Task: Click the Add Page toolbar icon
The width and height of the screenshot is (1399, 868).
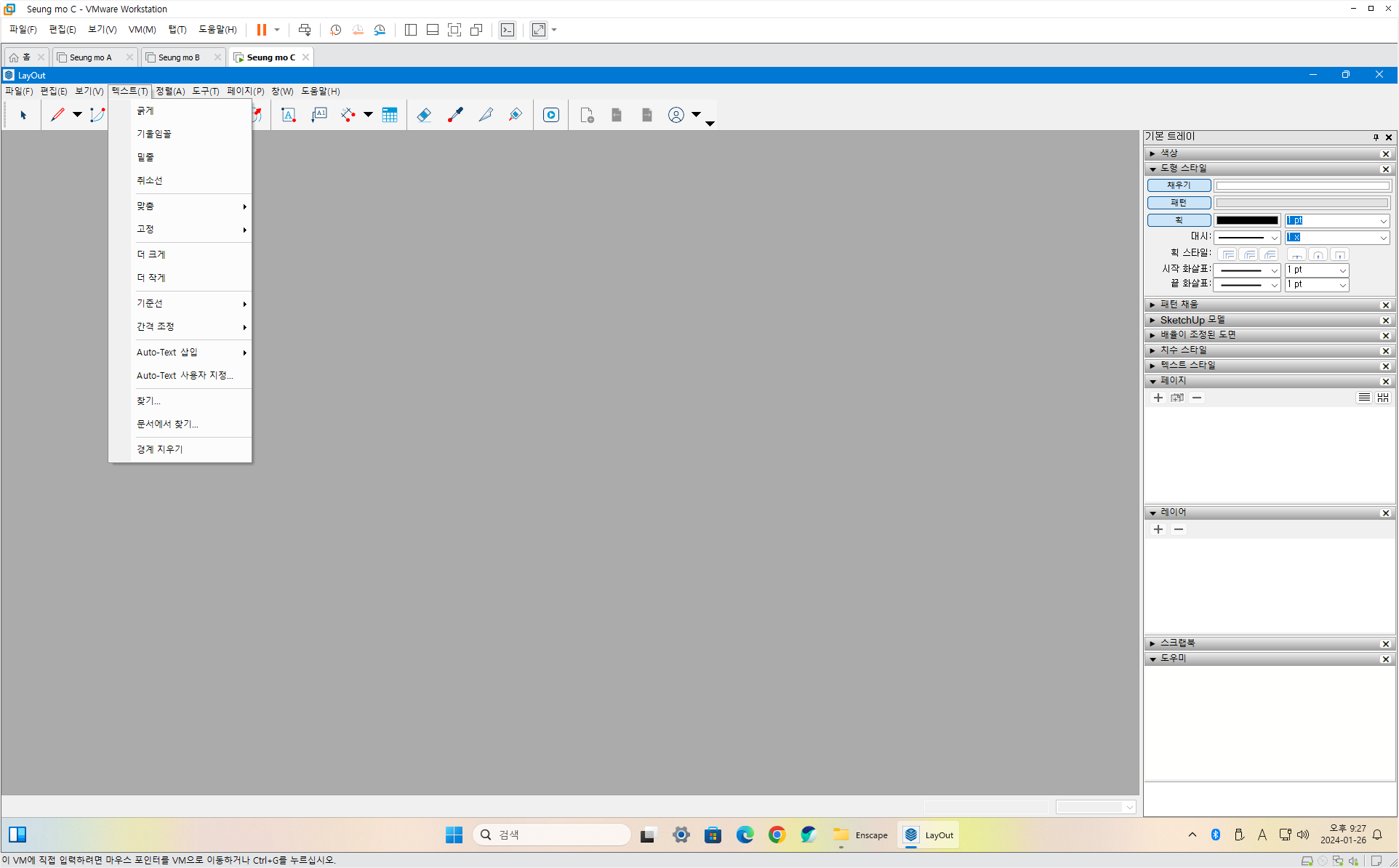Action: (x=587, y=115)
